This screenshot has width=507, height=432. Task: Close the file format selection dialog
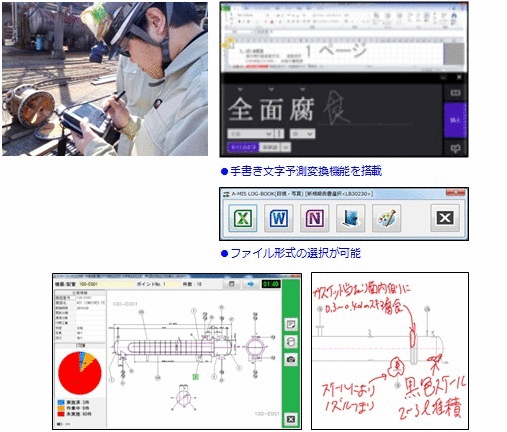(x=445, y=218)
